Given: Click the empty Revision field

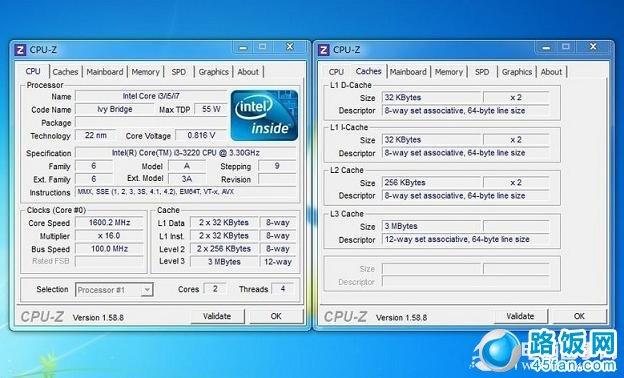Looking at the screenshot, I should pyautogui.click(x=277, y=179).
